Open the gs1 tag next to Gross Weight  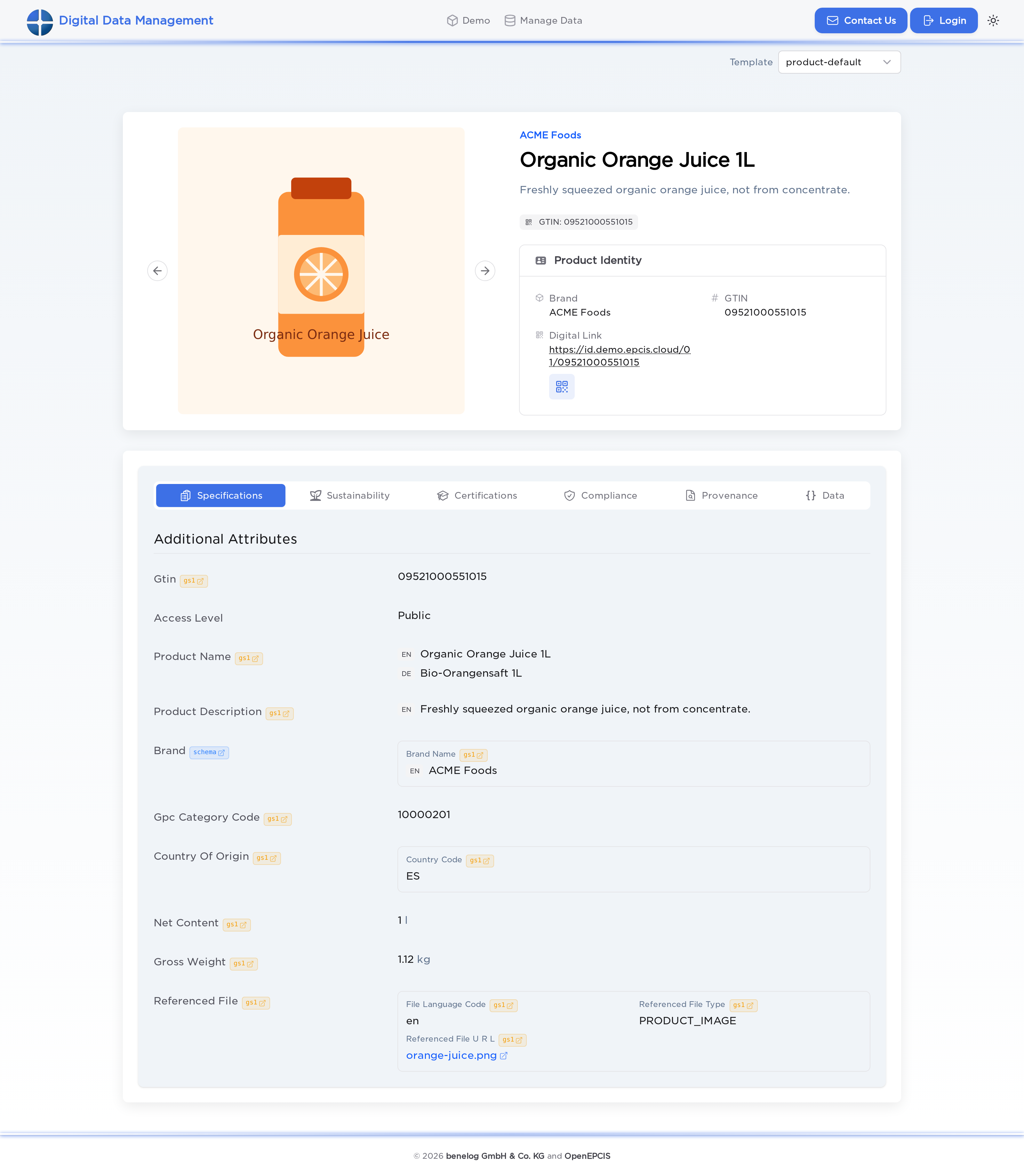click(244, 963)
